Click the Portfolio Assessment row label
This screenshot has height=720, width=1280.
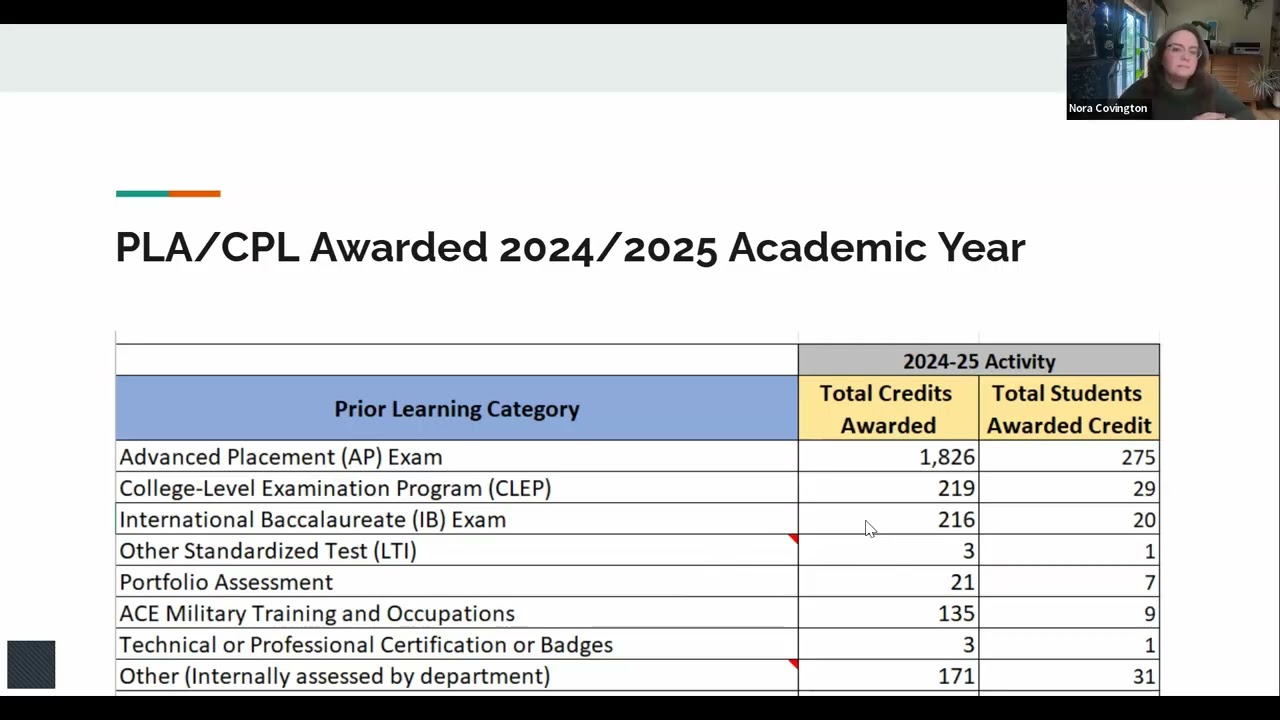(x=226, y=582)
